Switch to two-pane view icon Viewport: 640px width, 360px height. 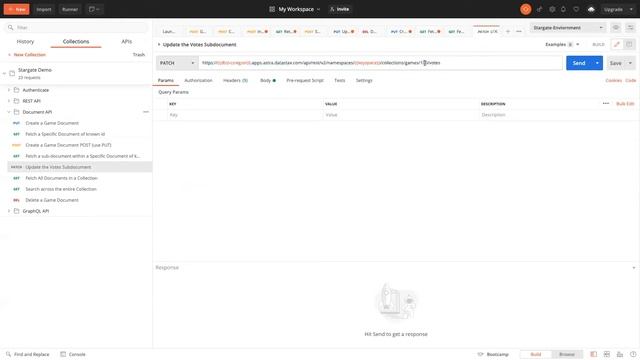point(607,354)
